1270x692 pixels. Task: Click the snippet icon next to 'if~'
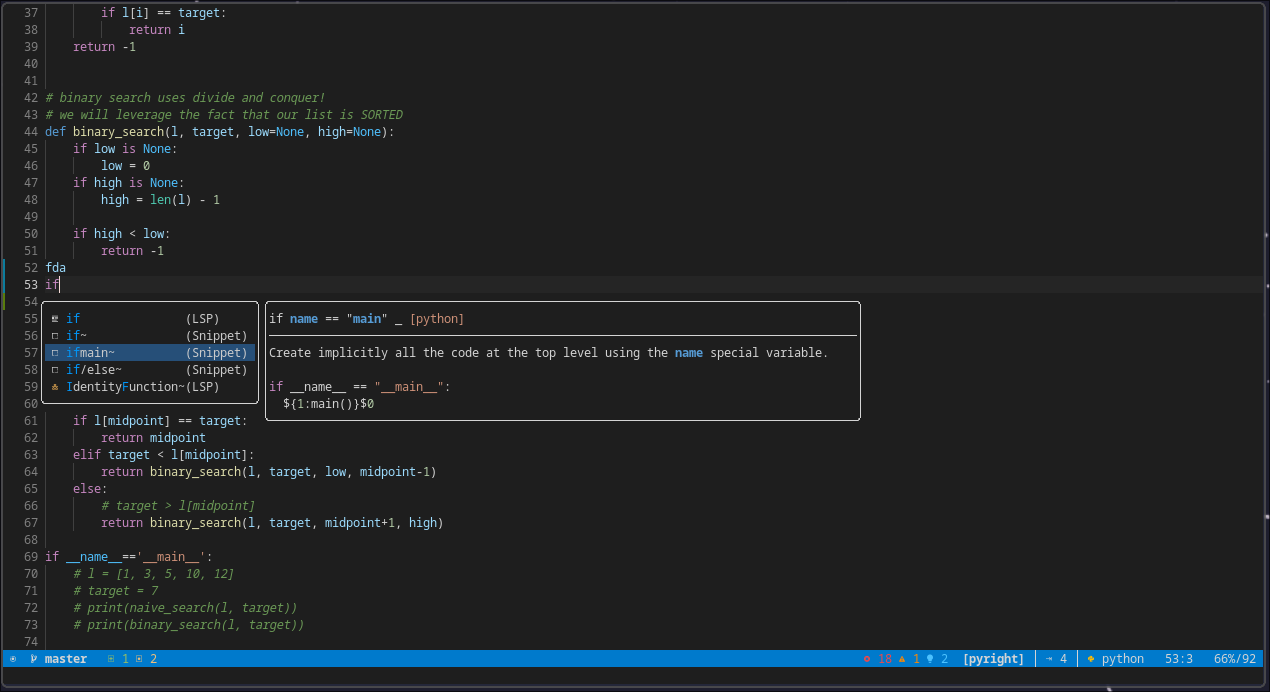point(54,336)
